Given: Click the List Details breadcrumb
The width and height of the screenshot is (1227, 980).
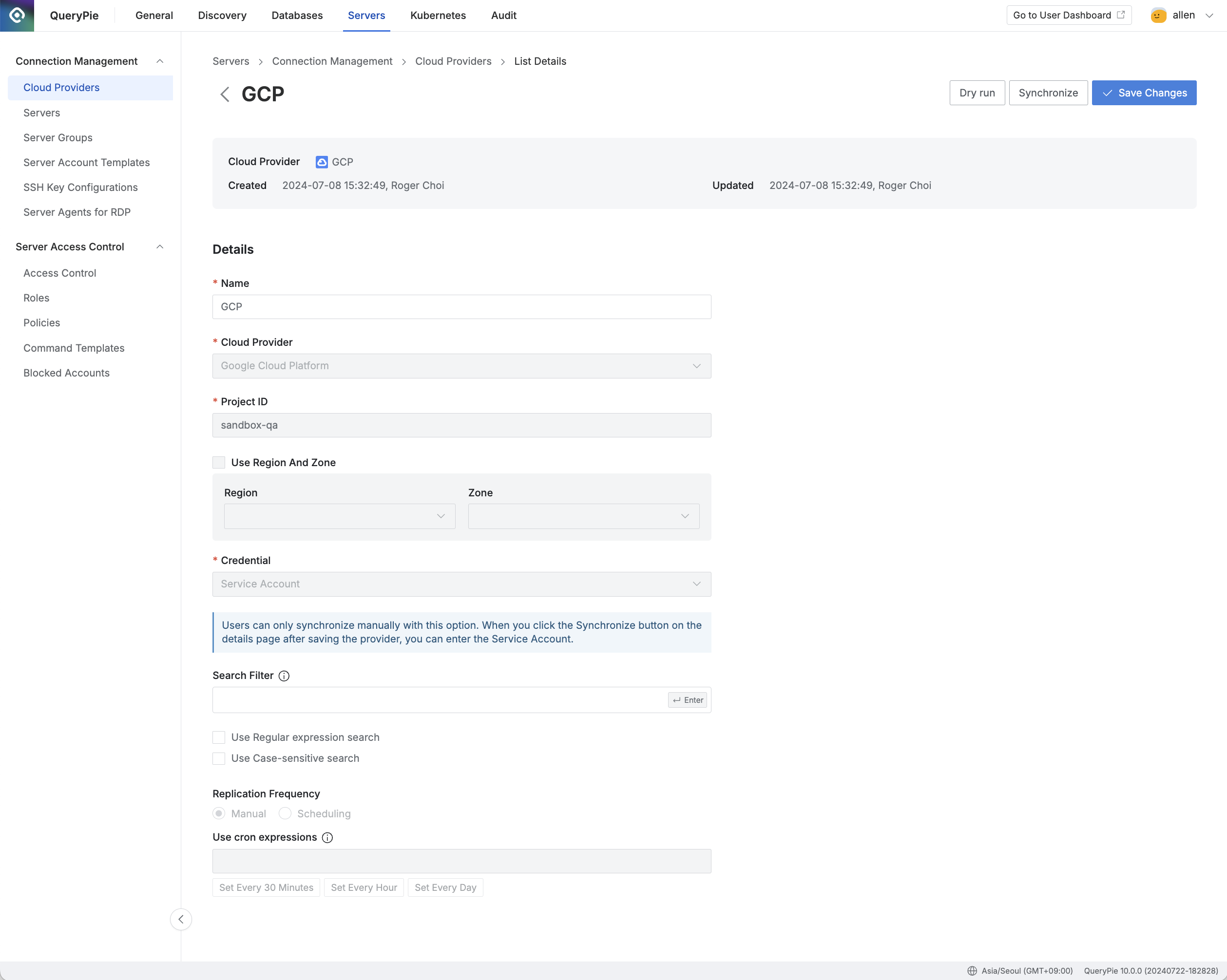Looking at the screenshot, I should (x=540, y=61).
